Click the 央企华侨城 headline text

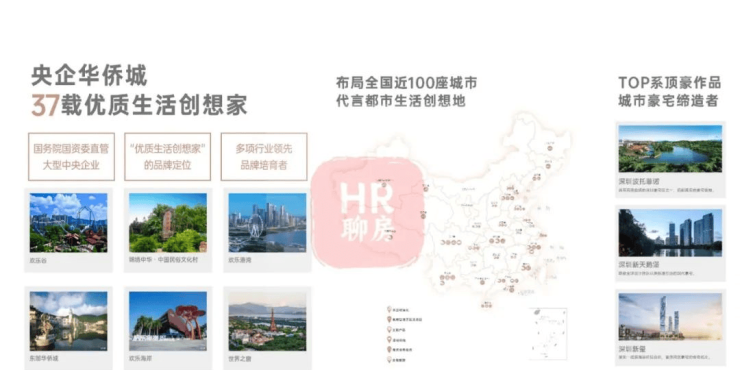[90, 76]
